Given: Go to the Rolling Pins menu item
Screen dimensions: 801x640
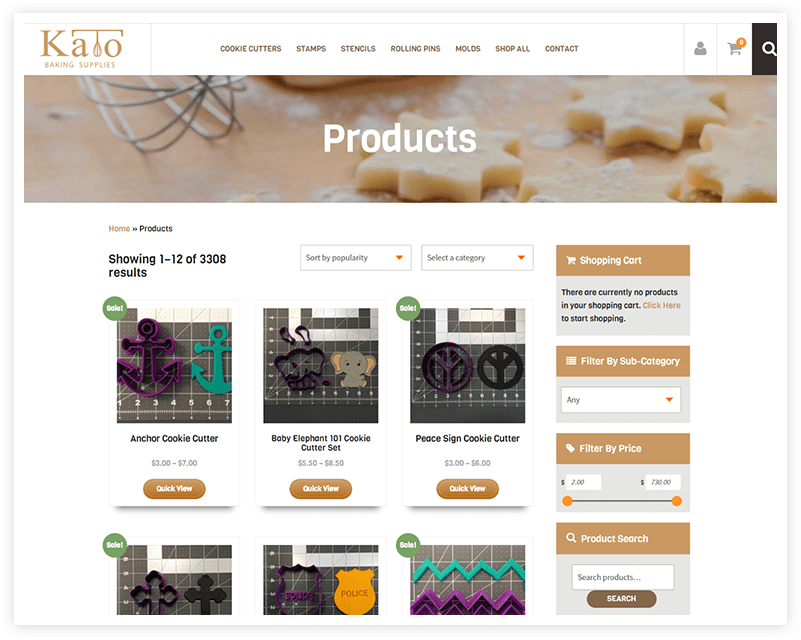Looking at the screenshot, I should 415,49.
